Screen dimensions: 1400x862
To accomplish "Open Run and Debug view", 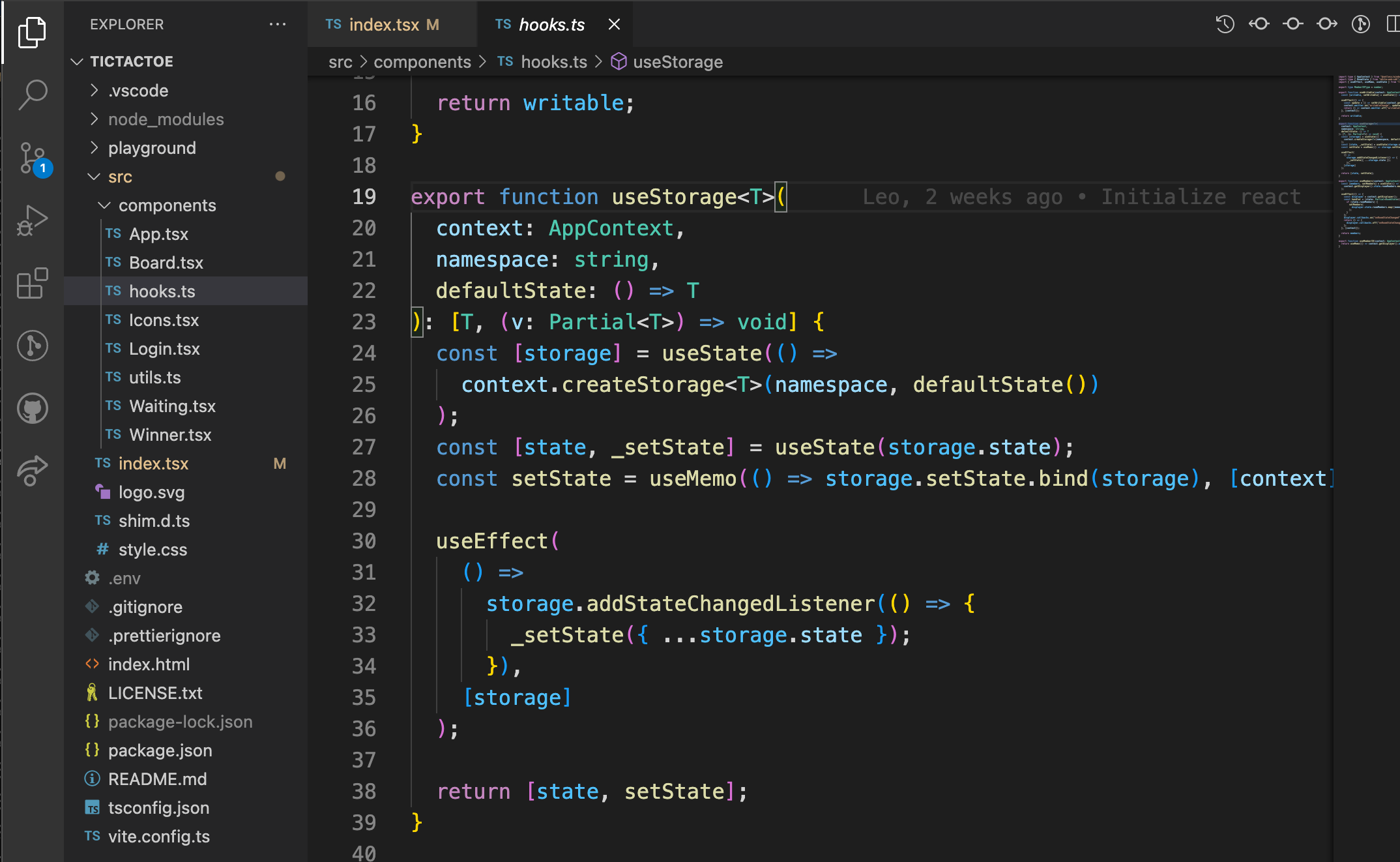I will (x=33, y=220).
